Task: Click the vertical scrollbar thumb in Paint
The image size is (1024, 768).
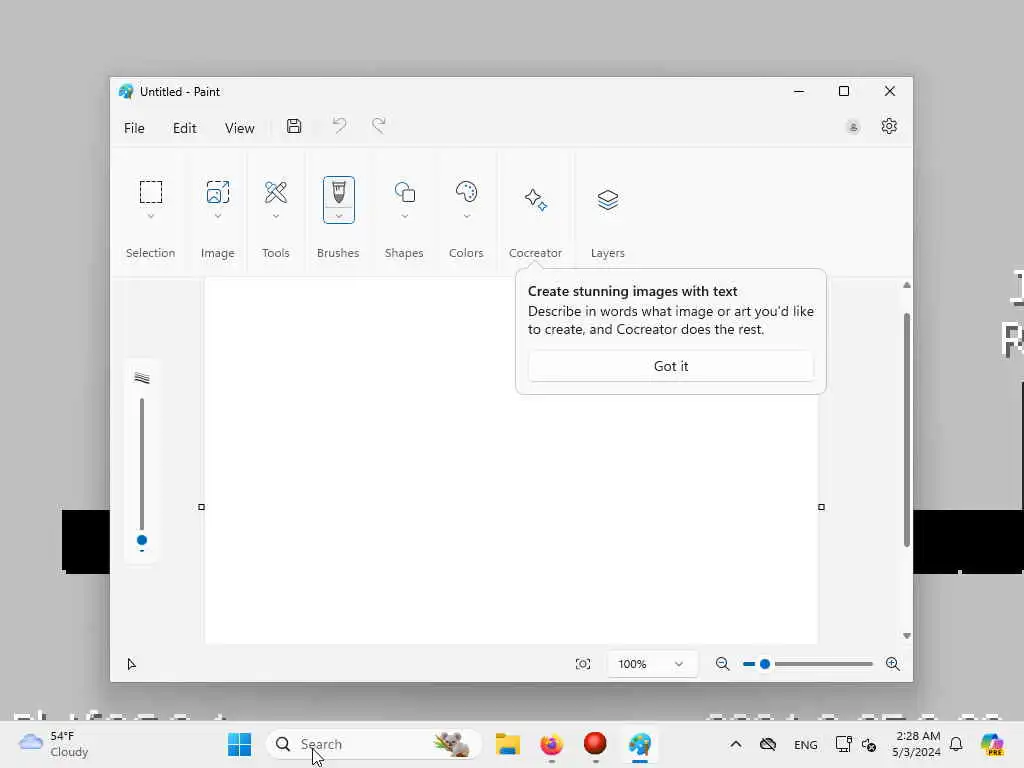Action: click(x=906, y=430)
